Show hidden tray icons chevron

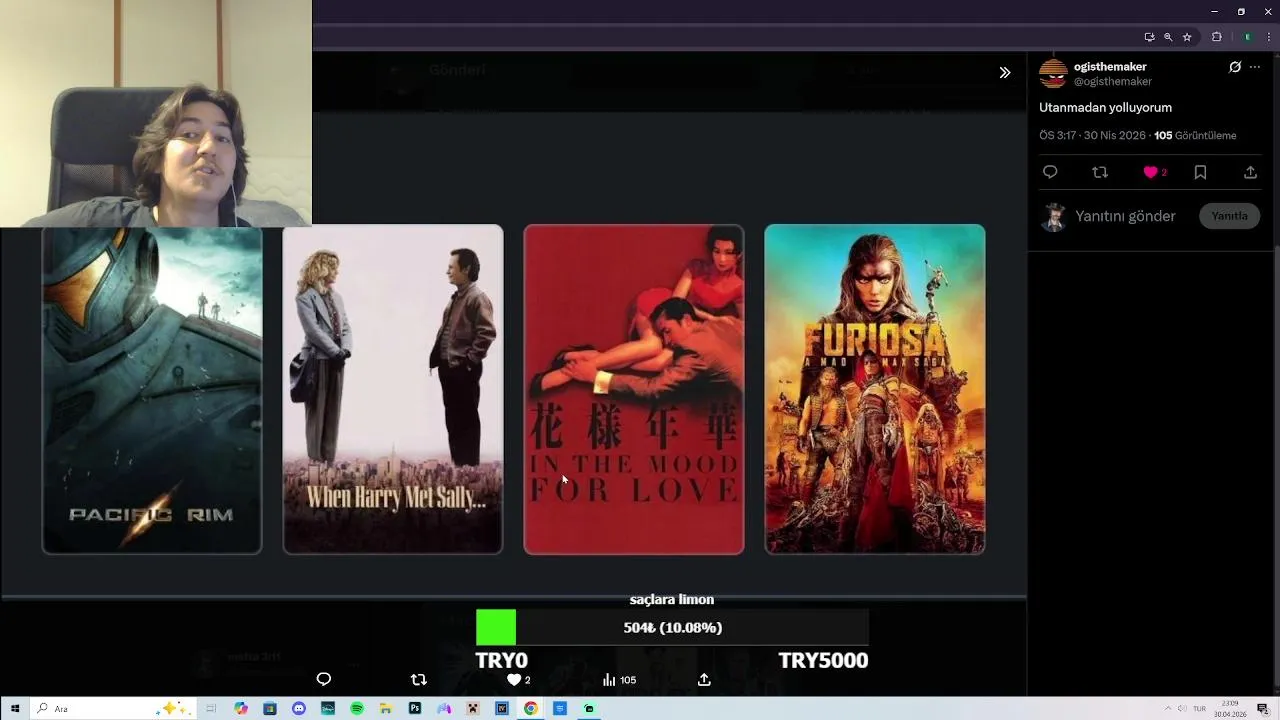(x=1167, y=708)
